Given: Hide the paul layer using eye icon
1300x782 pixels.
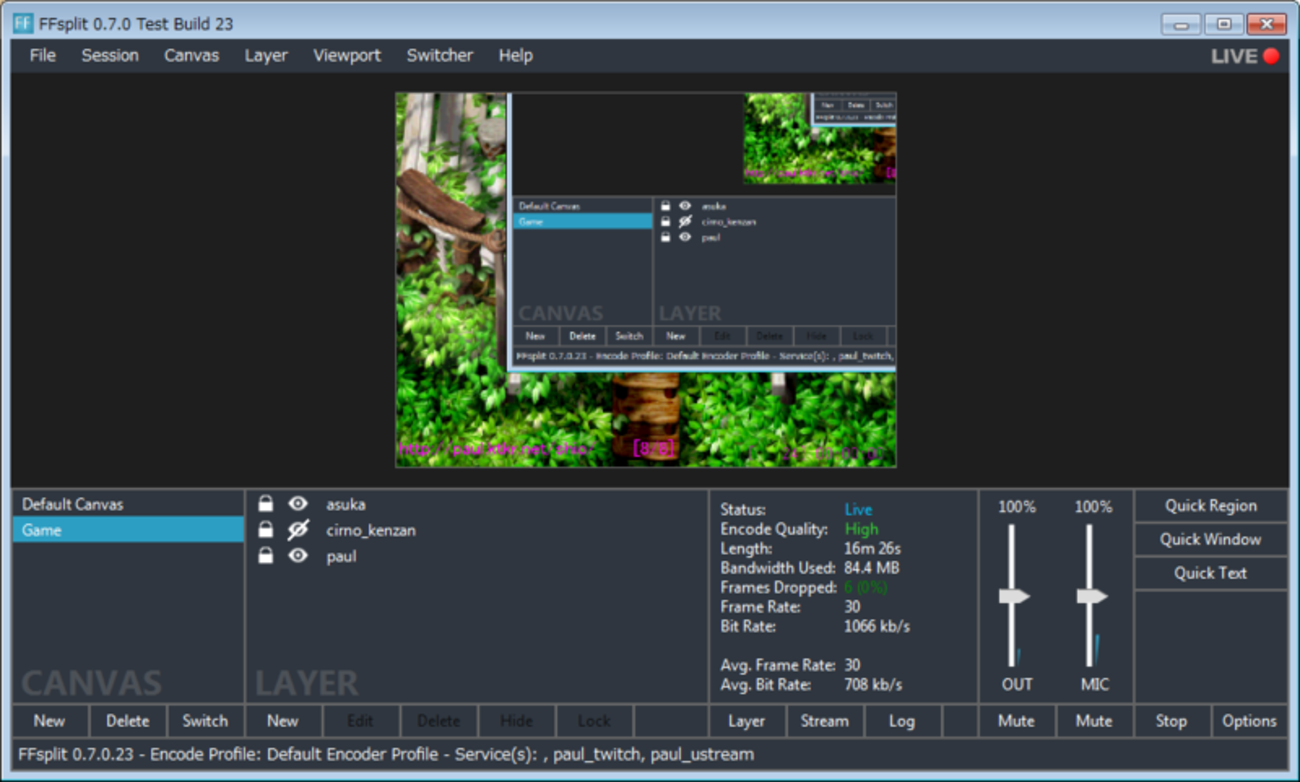Looking at the screenshot, I should pyautogui.click(x=298, y=556).
